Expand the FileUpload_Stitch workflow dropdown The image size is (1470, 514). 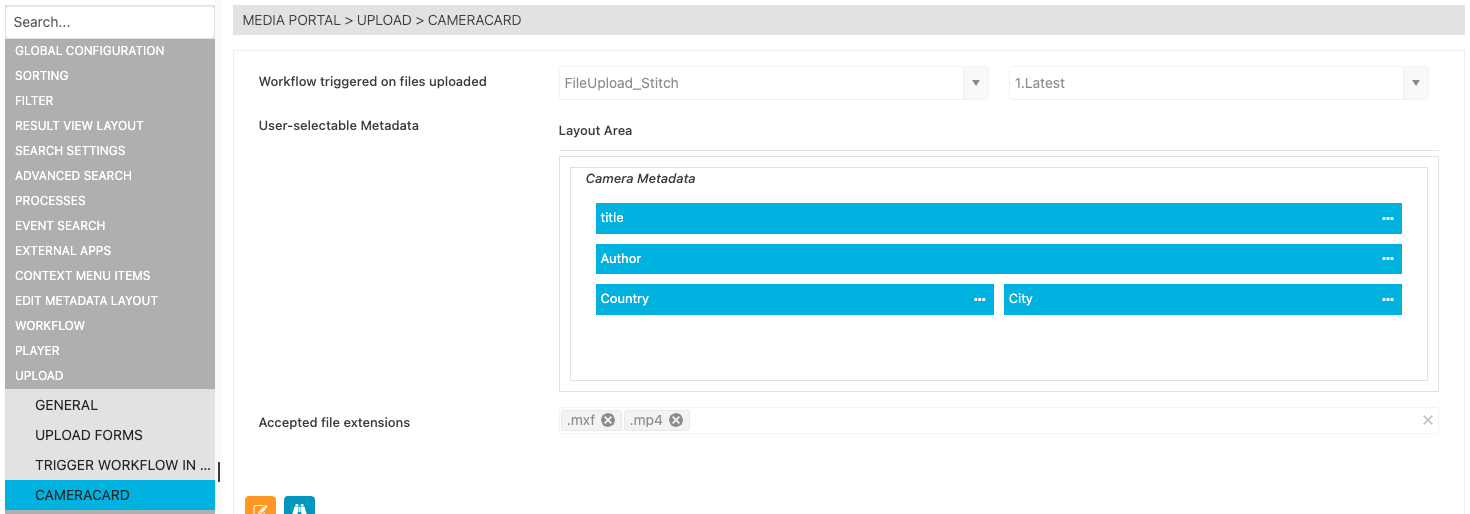pyautogui.click(x=975, y=83)
